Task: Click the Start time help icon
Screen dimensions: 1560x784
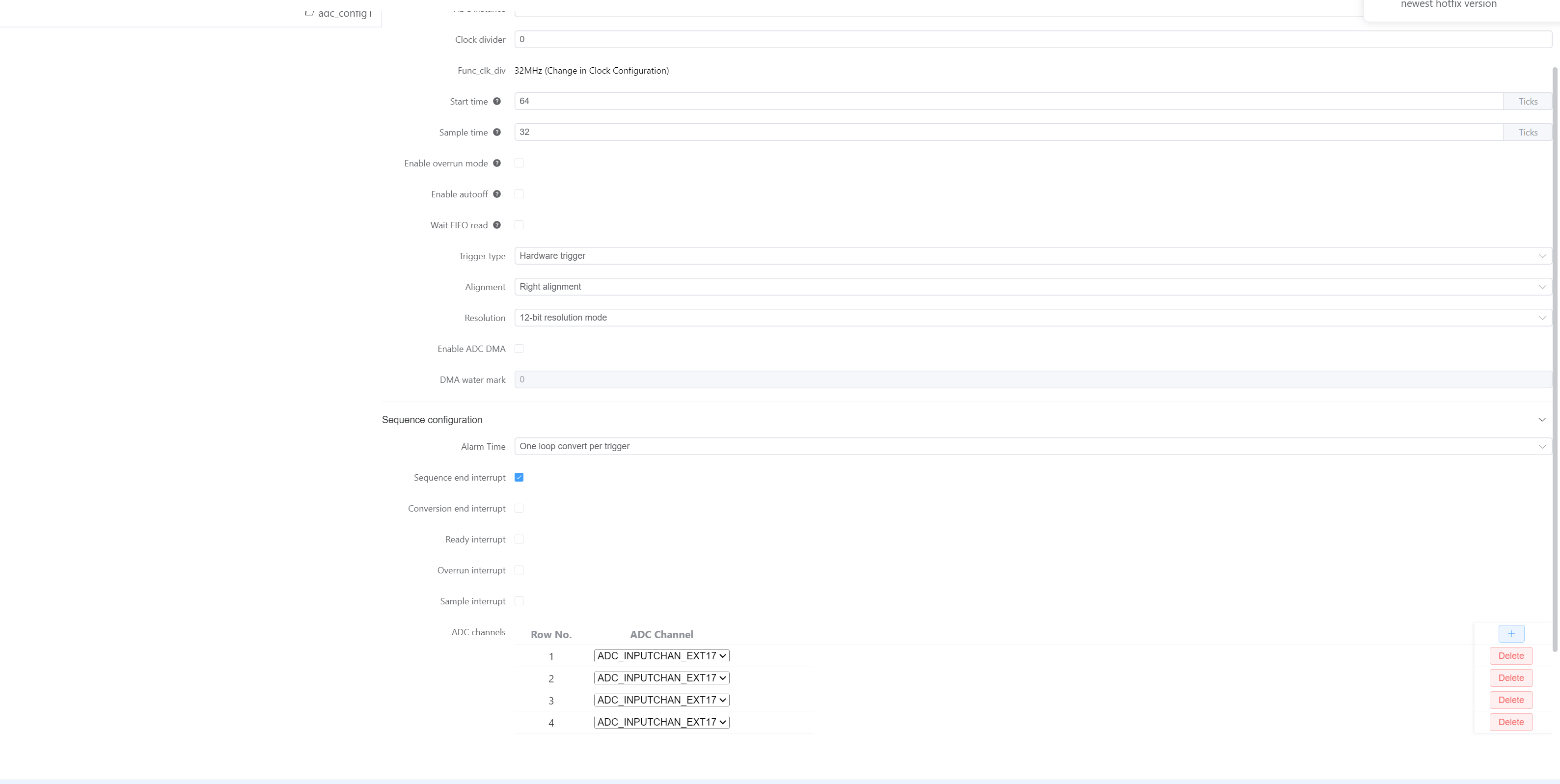Action: (496, 101)
